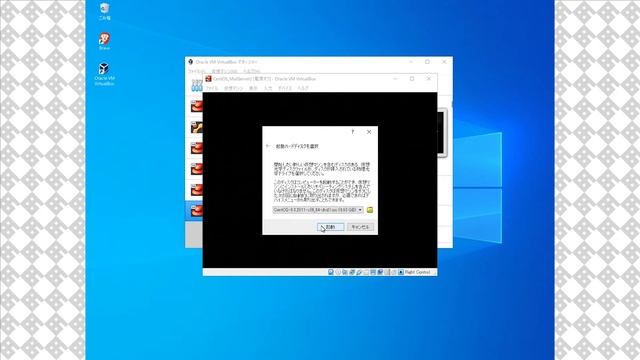The height and width of the screenshot is (360, 640).
Task: Click the 起動 (Start) button
Action: click(x=331, y=227)
